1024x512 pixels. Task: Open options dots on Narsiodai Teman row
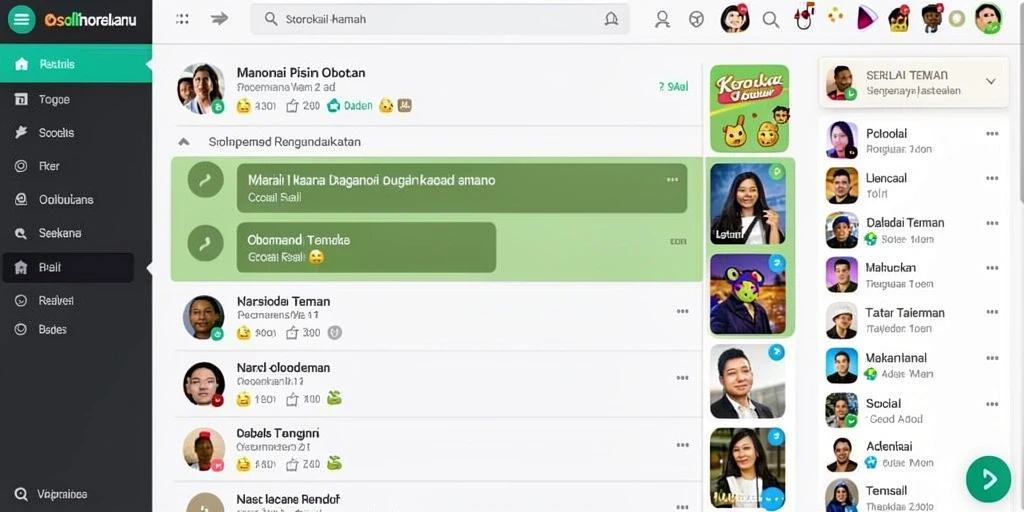[x=682, y=312]
